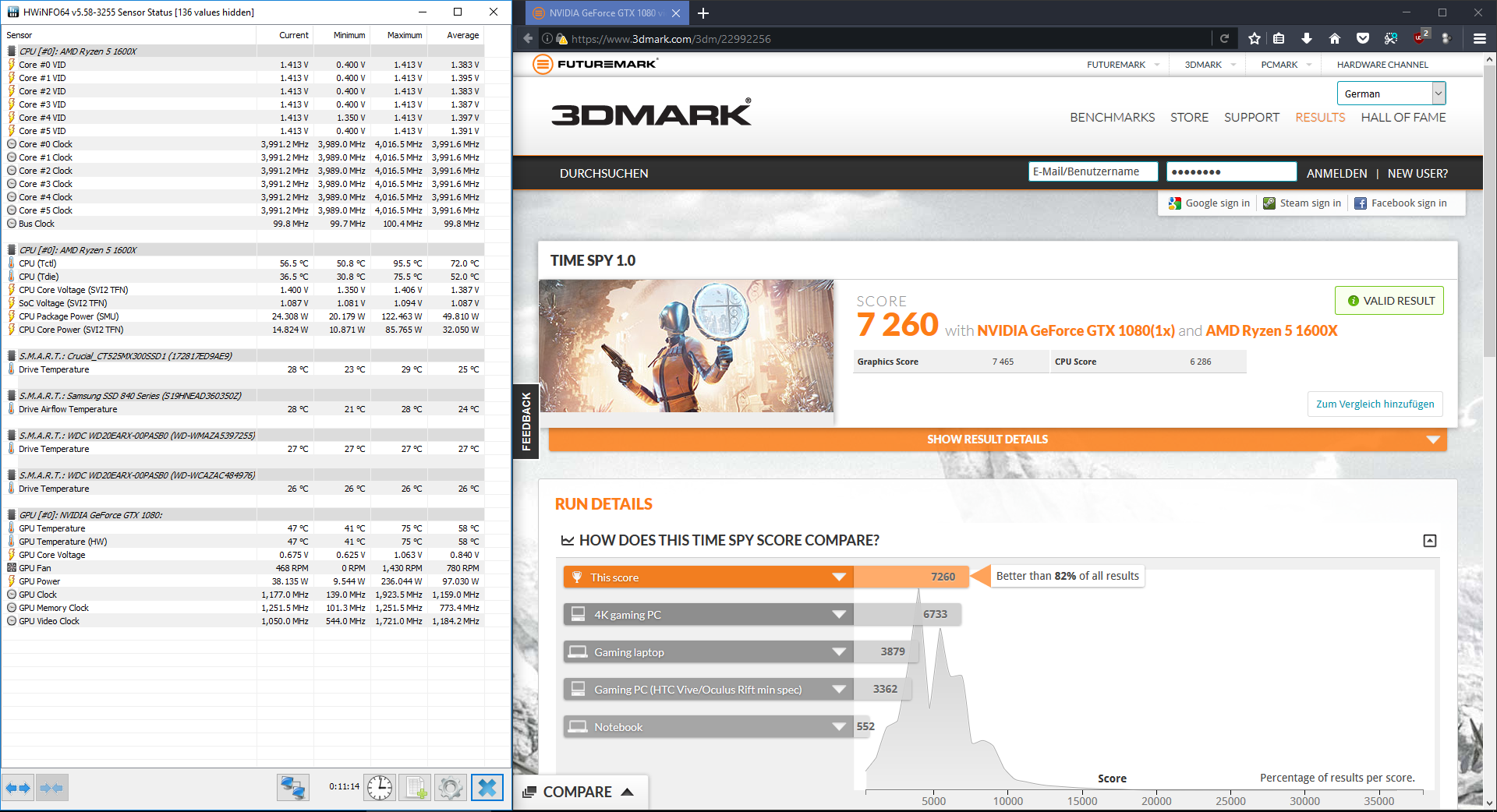Expand 3DMARK top menu dropdown
Image resolution: width=1497 pixels, height=812 pixels.
click(x=1233, y=65)
